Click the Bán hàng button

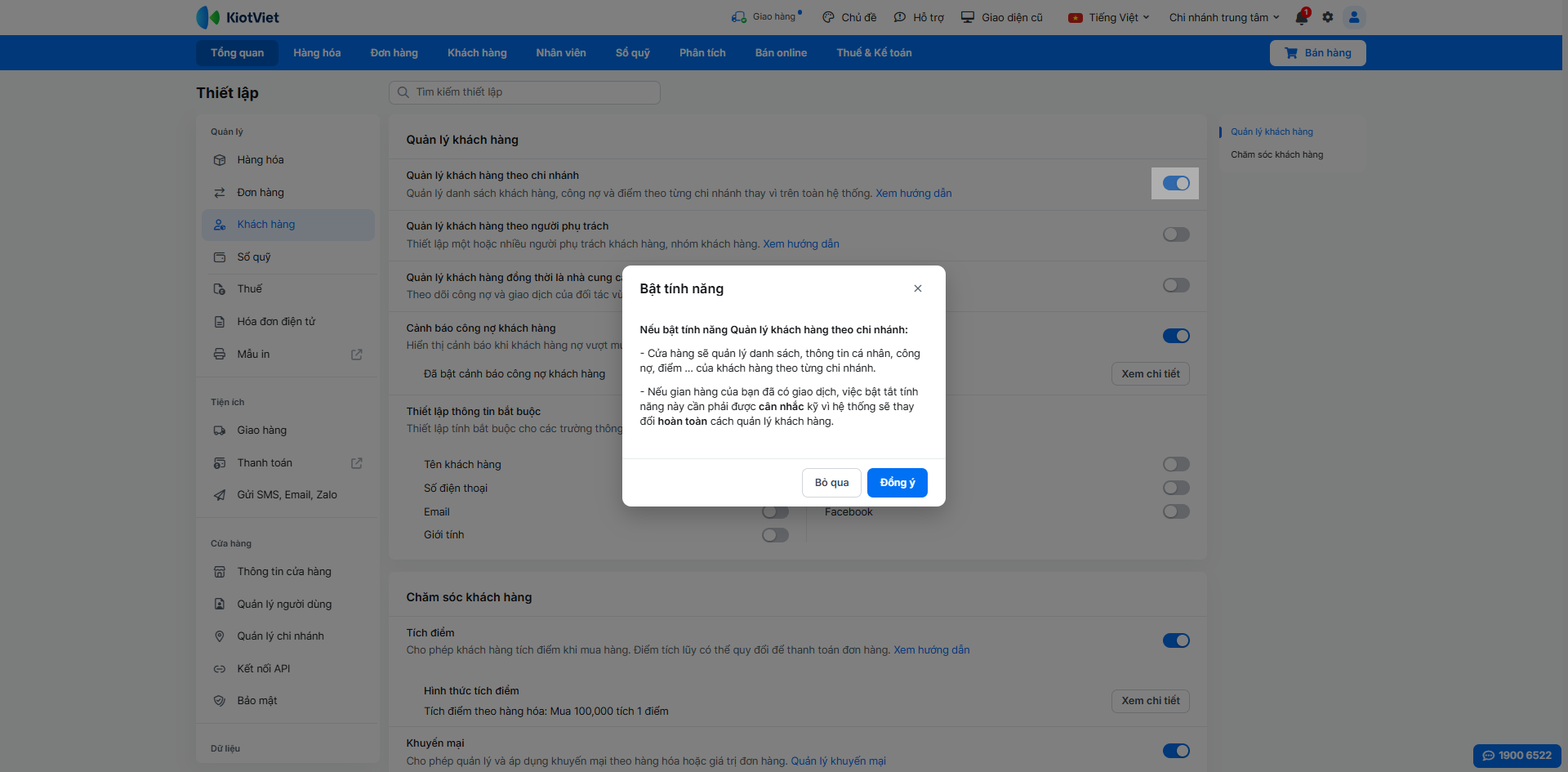coord(1318,53)
